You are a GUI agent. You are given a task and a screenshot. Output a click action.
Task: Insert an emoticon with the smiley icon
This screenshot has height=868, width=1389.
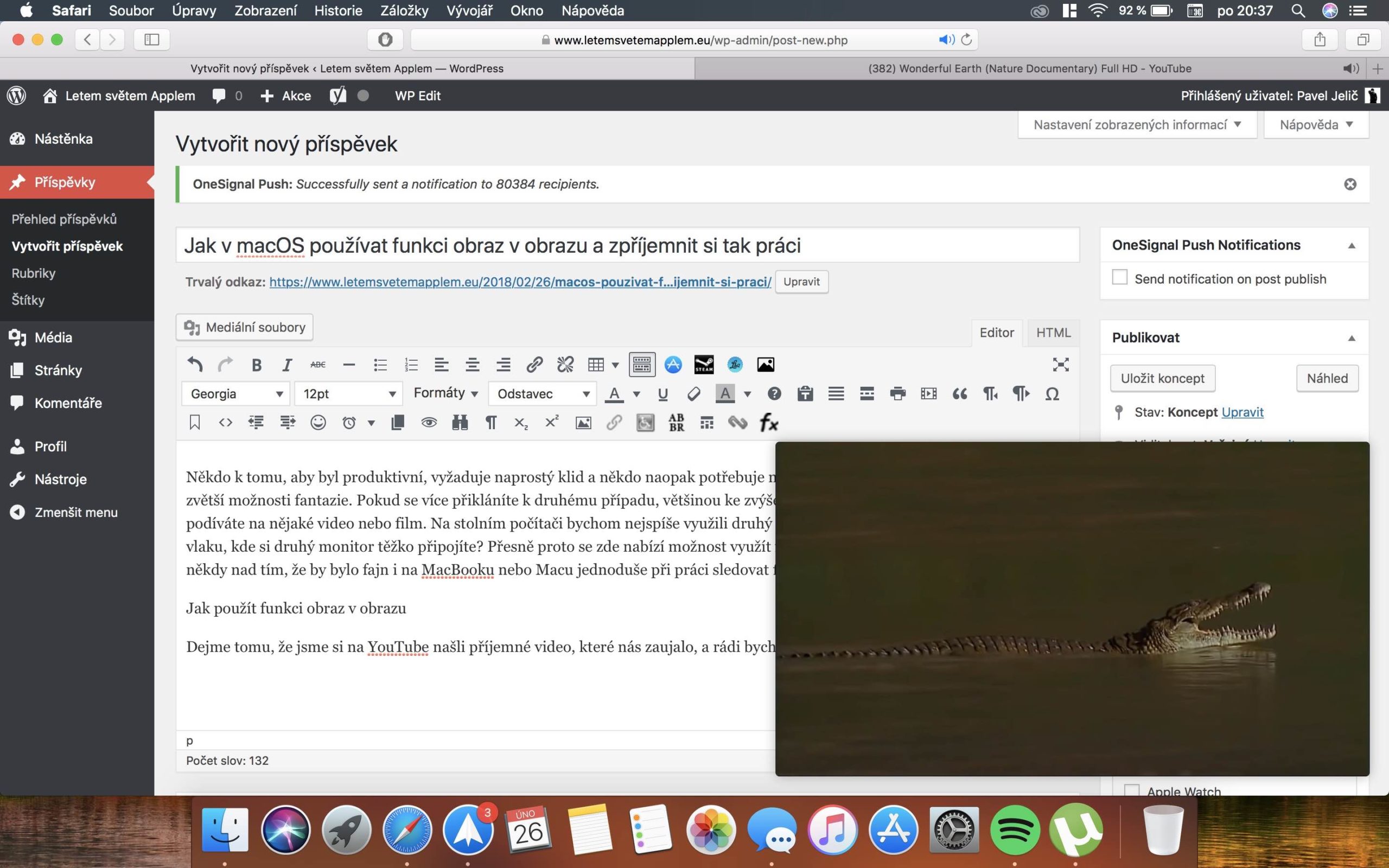coord(318,423)
